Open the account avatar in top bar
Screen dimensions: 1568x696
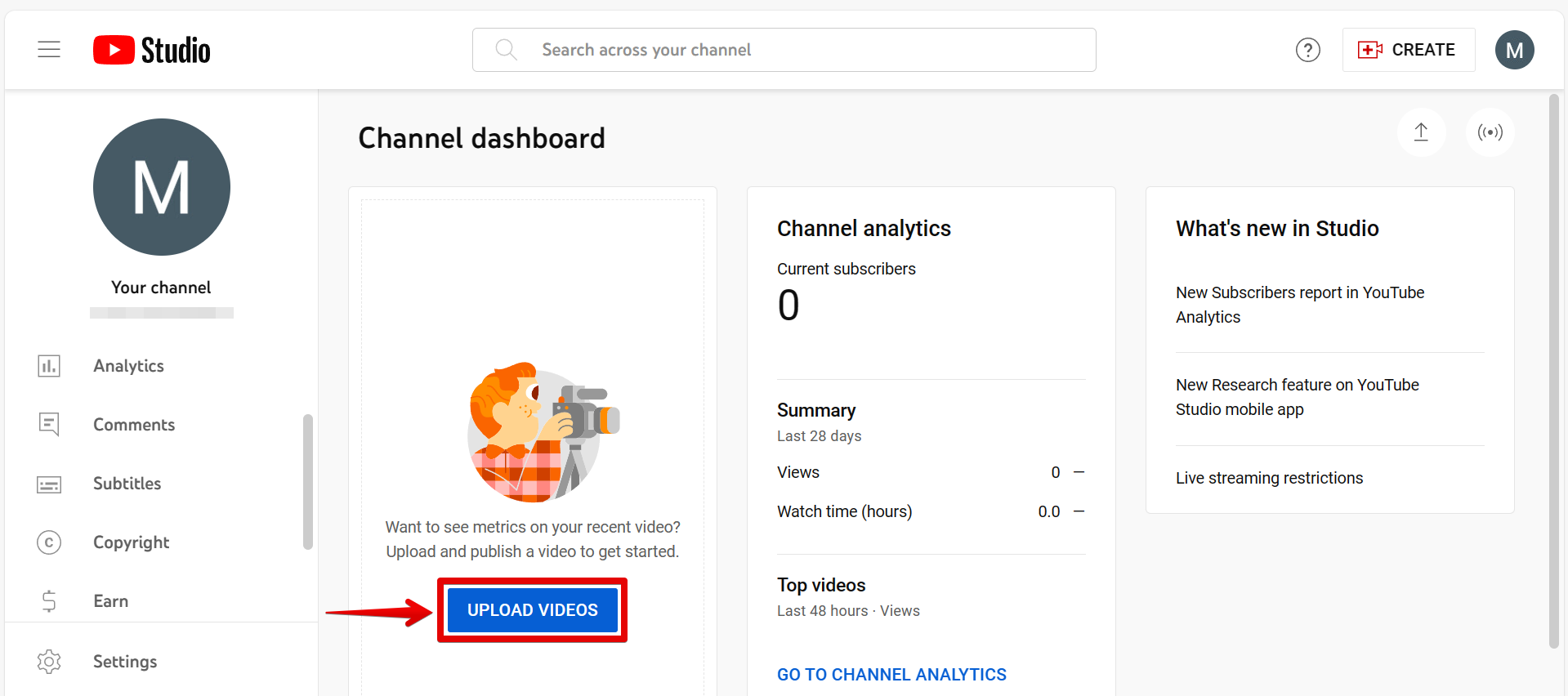(x=1514, y=50)
